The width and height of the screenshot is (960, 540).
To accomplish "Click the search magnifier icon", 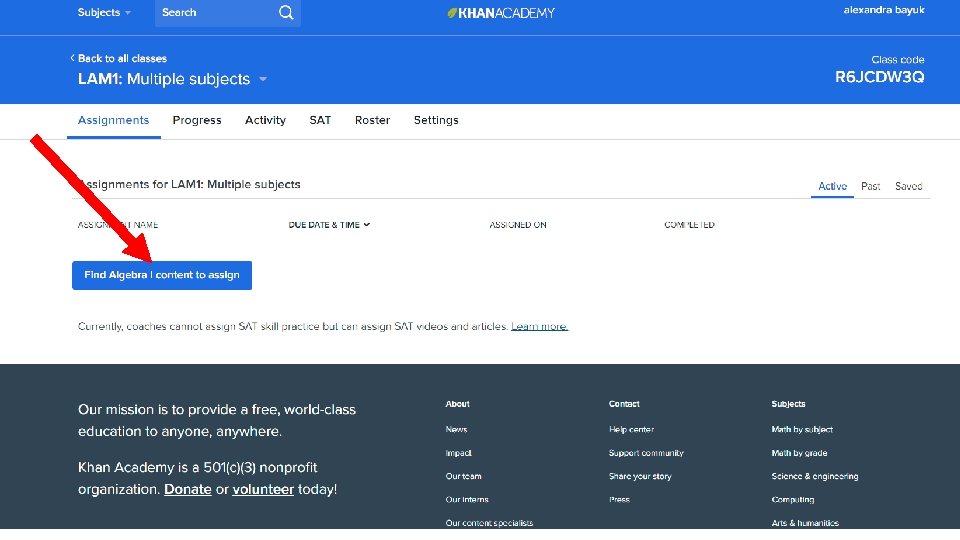I will point(286,12).
